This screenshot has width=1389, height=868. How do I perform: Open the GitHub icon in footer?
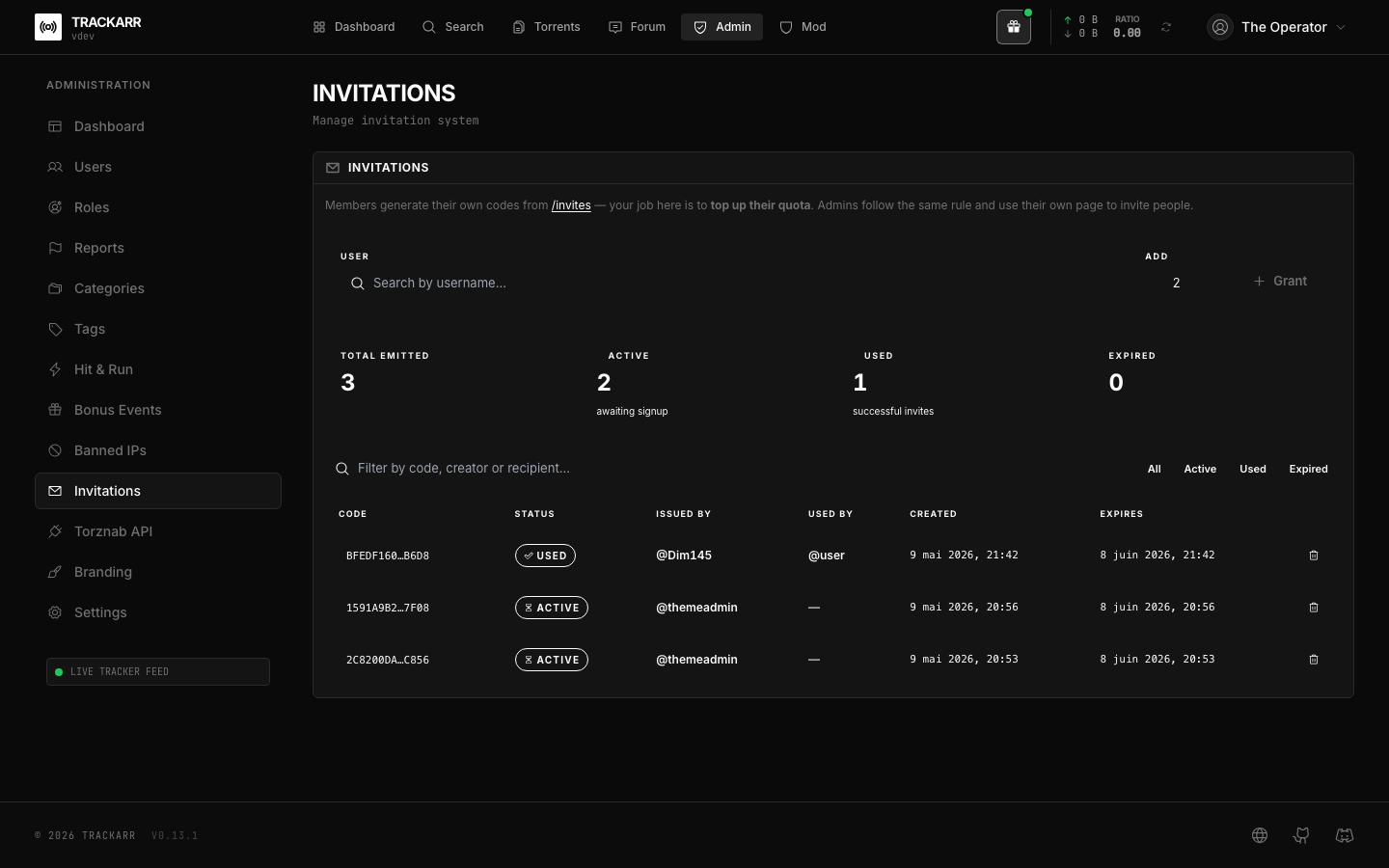pos(1302,835)
